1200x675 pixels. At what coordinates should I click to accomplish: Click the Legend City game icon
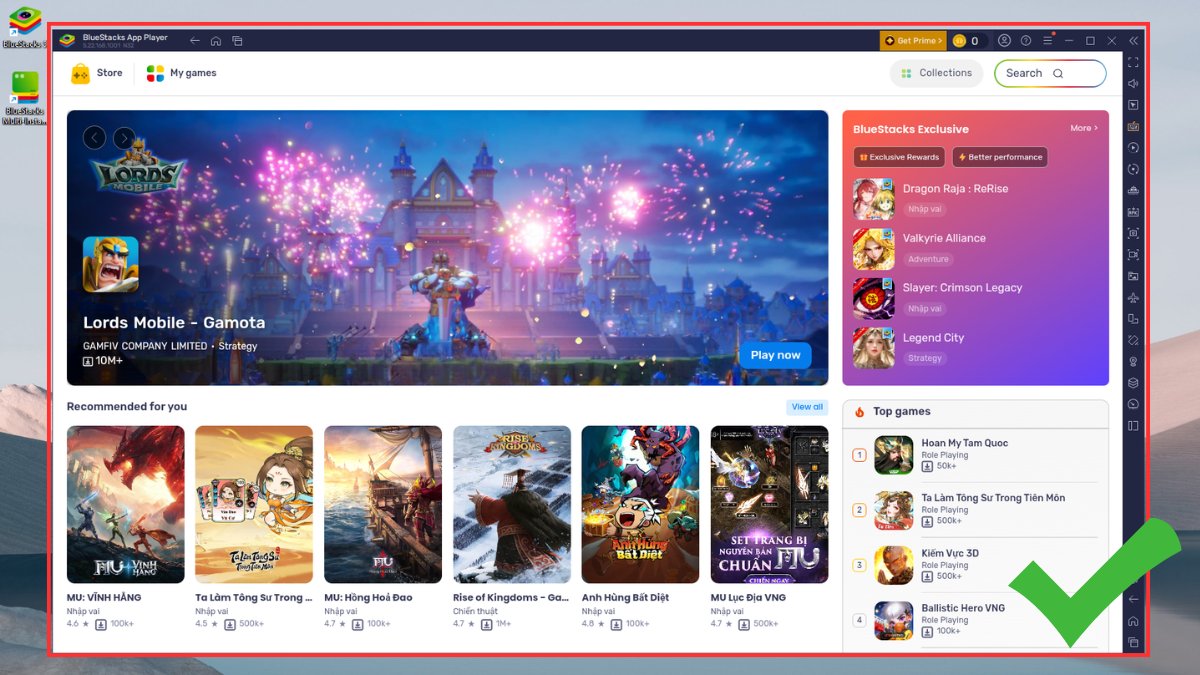click(x=873, y=348)
